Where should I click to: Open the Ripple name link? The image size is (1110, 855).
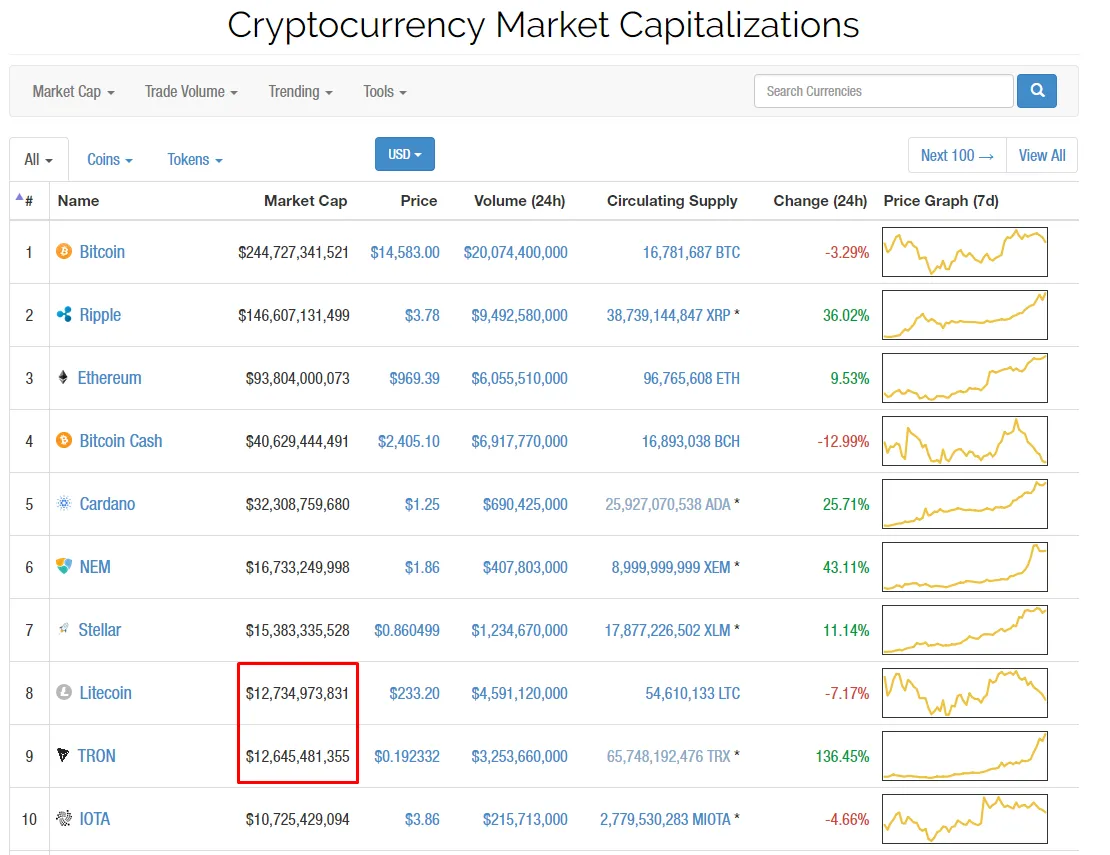pyautogui.click(x=100, y=314)
